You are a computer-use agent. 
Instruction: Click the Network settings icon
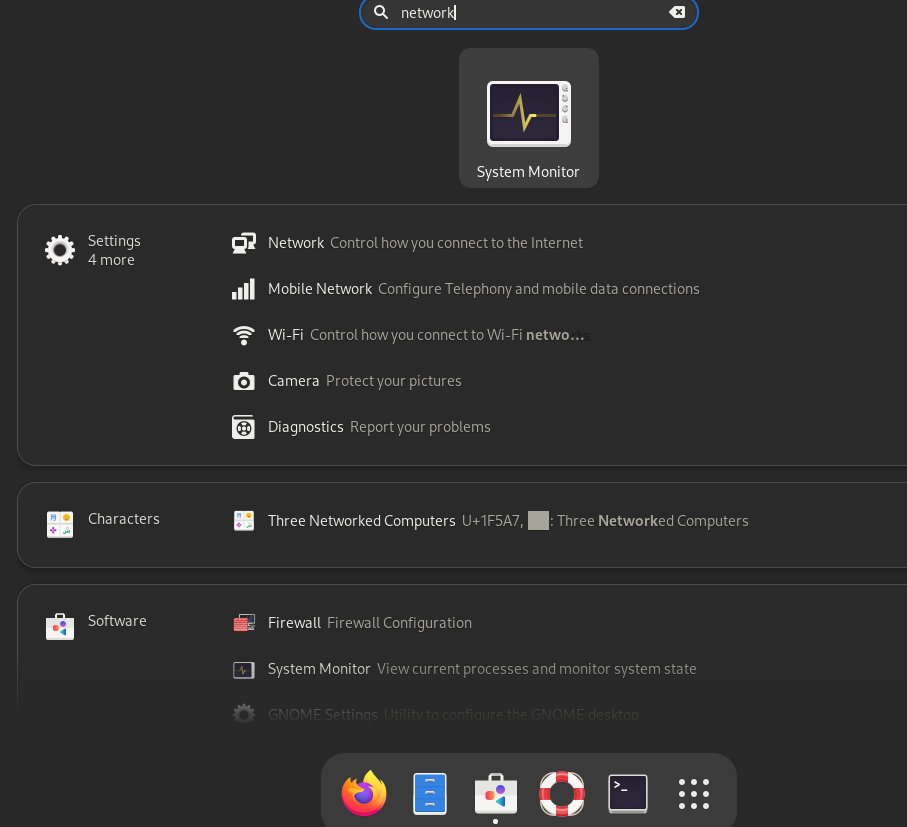(244, 243)
